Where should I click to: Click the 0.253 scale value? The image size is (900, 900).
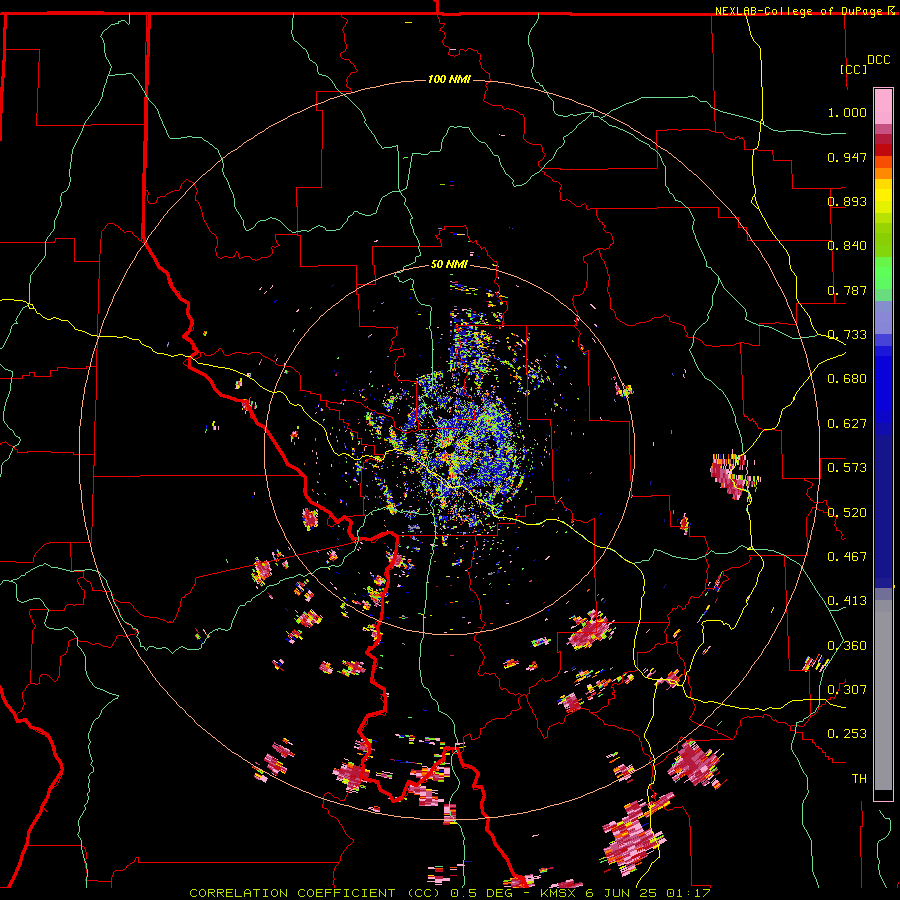847,734
